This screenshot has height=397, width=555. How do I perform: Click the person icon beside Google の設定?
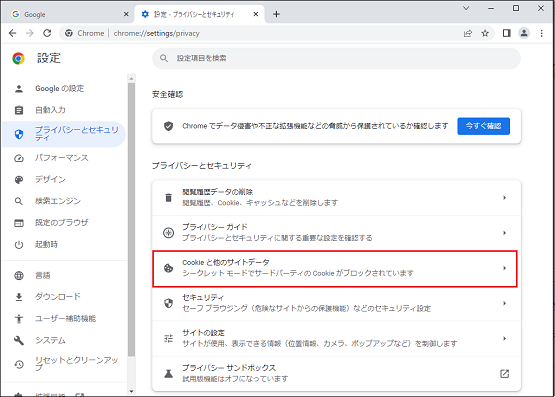(19, 89)
